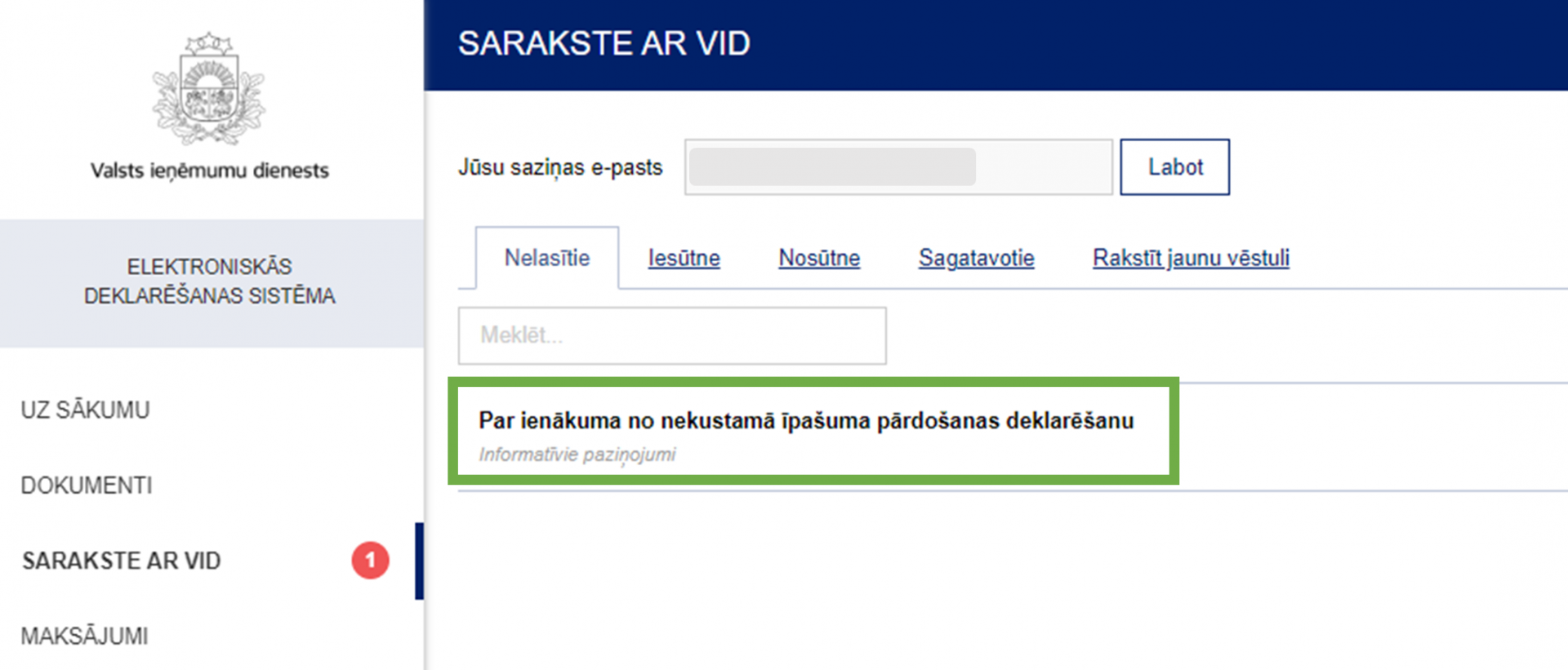Image resolution: width=1568 pixels, height=670 pixels.
Task: Click ELEKTRONISKĀS DEKLARĒŠANAS SISTĒMA heading block
Action: coord(210,282)
